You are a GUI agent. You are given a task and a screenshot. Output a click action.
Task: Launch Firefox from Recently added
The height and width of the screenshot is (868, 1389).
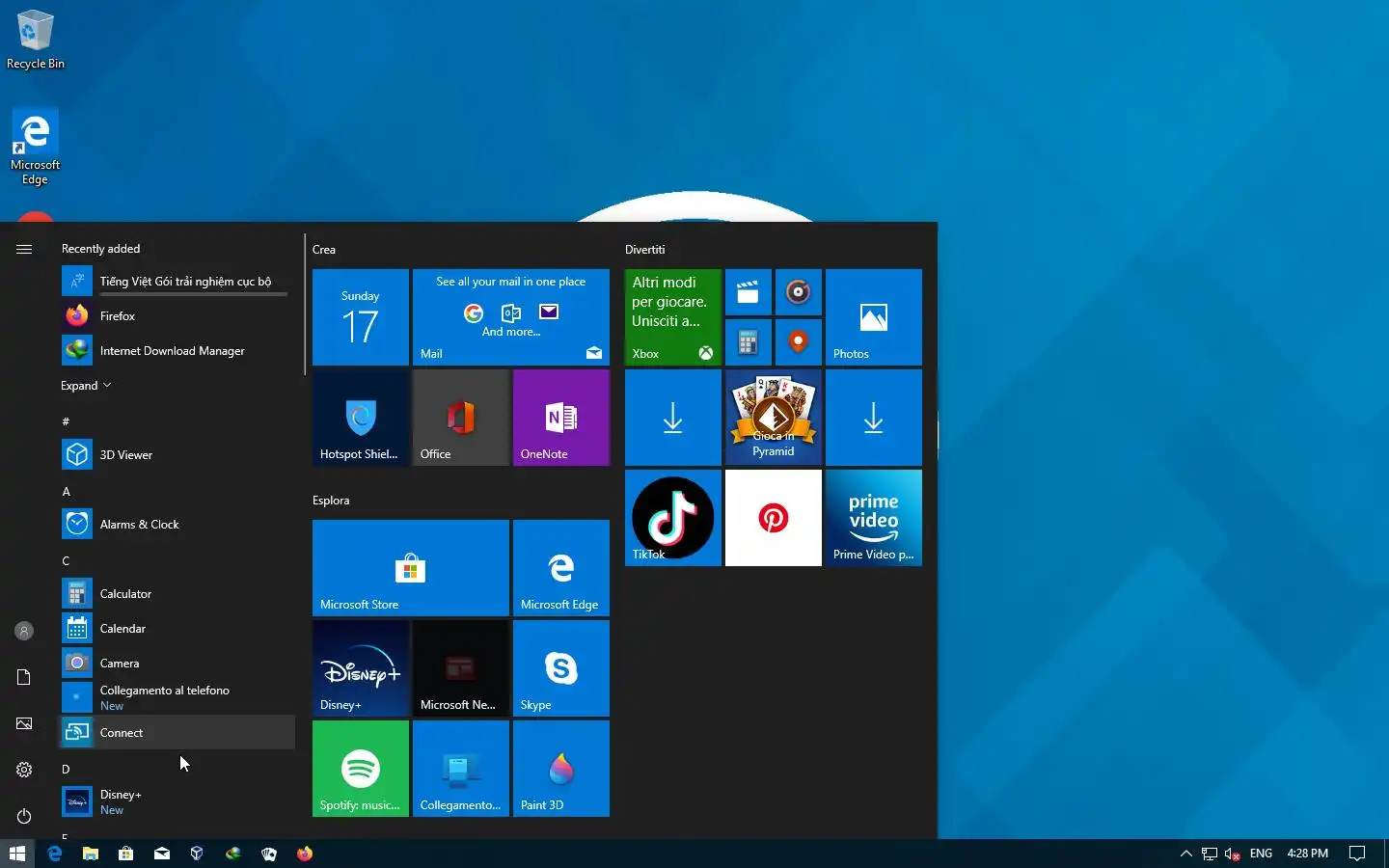(177, 316)
